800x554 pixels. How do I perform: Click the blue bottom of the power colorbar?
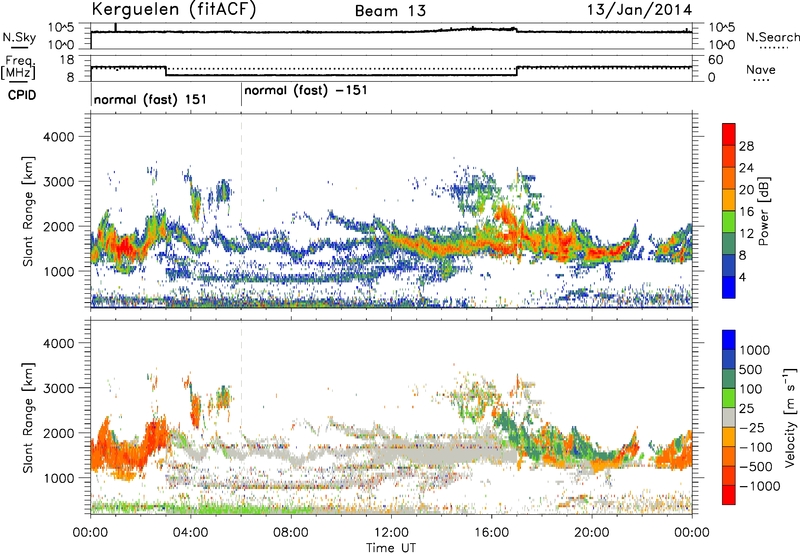(729, 287)
